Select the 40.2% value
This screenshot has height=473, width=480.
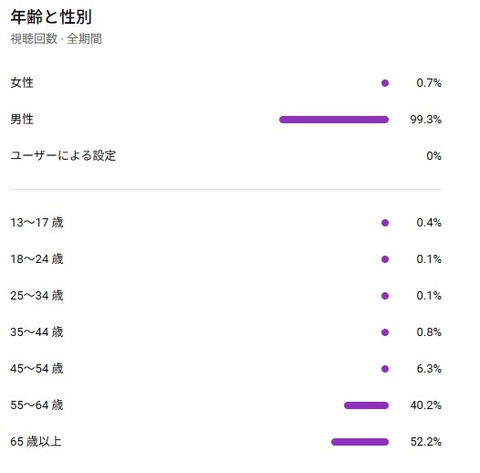[426, 405]
